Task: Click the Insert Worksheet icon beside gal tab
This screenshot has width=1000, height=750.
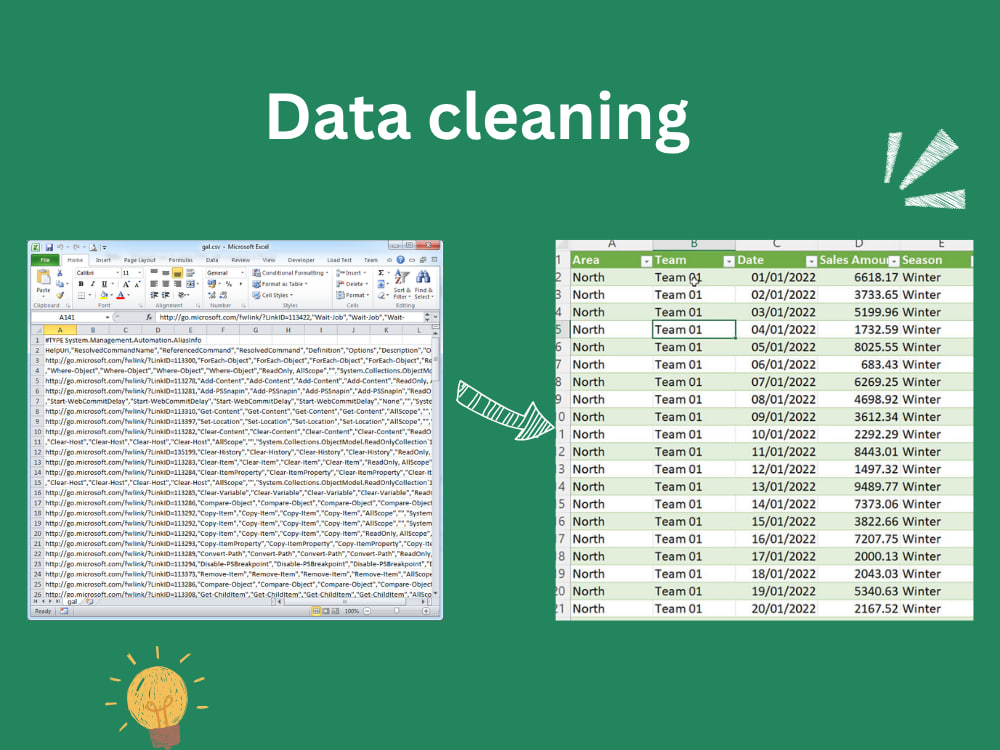Action: coord(89,601)
